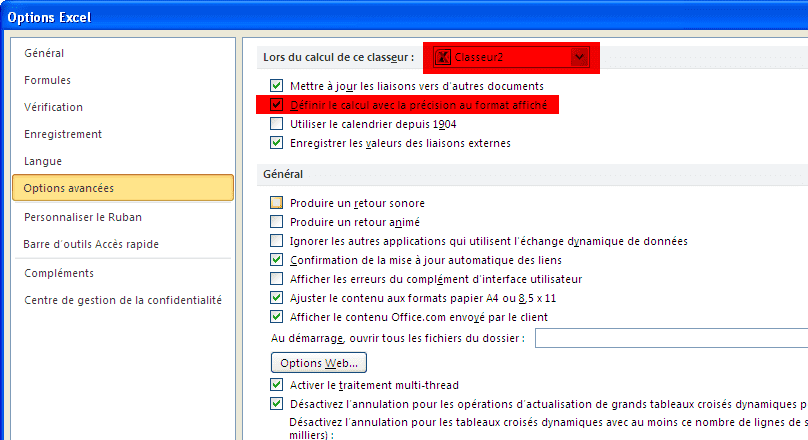The height and width of the screenshot is (440, 808).
Task: Click the startup folder path input field
Action: pyautogui.click(x=671, y=339)
